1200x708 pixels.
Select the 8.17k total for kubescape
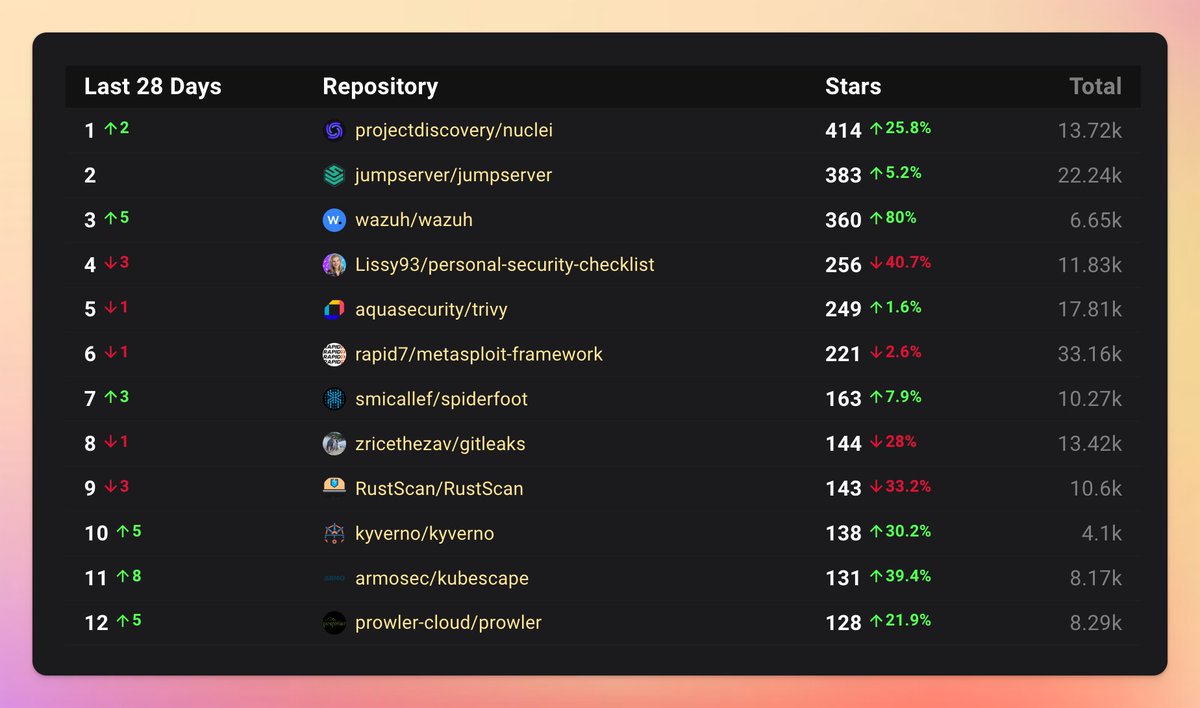(x=1096, y=578)
